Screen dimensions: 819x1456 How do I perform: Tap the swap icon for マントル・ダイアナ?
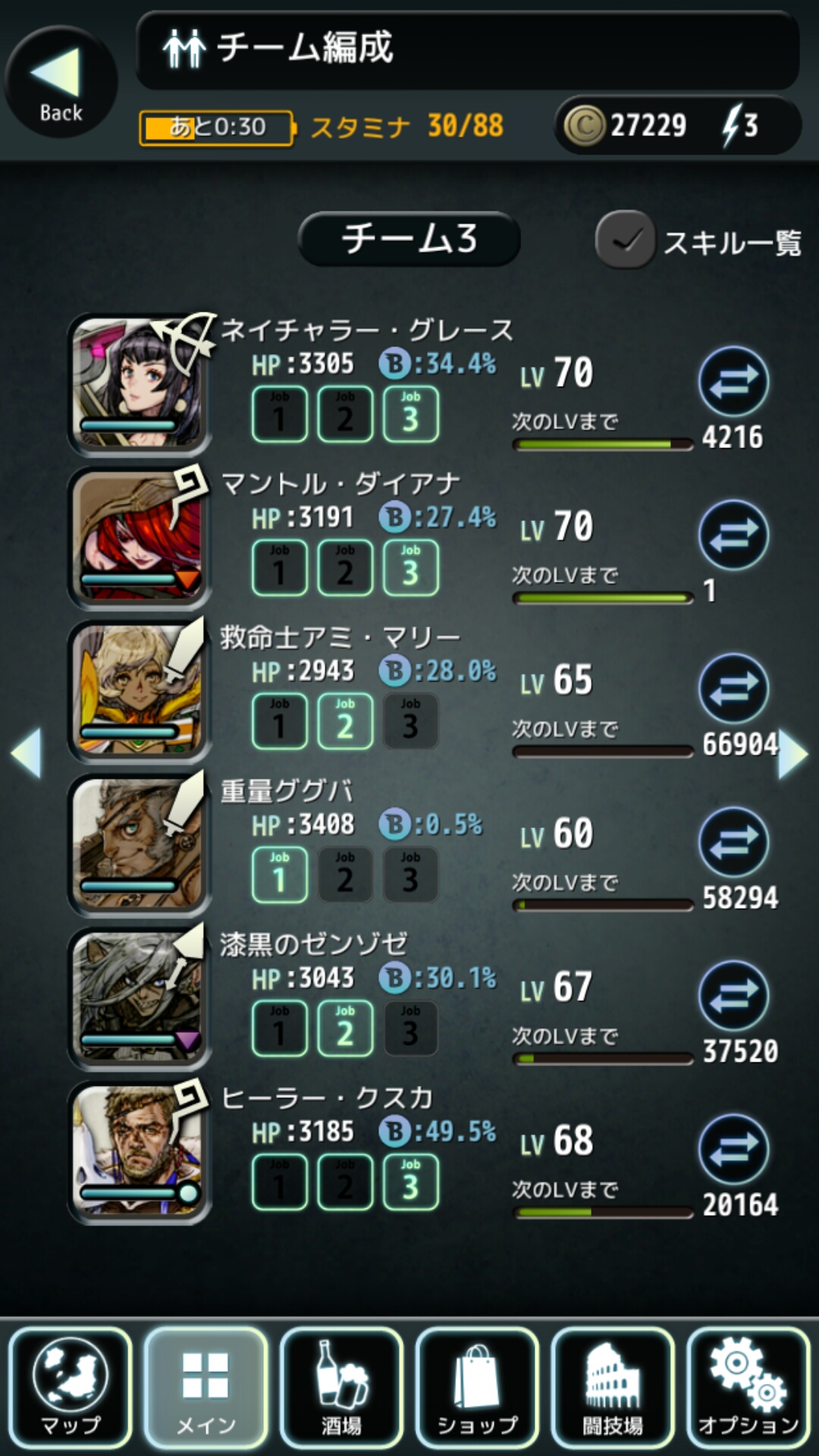[733, 535]
